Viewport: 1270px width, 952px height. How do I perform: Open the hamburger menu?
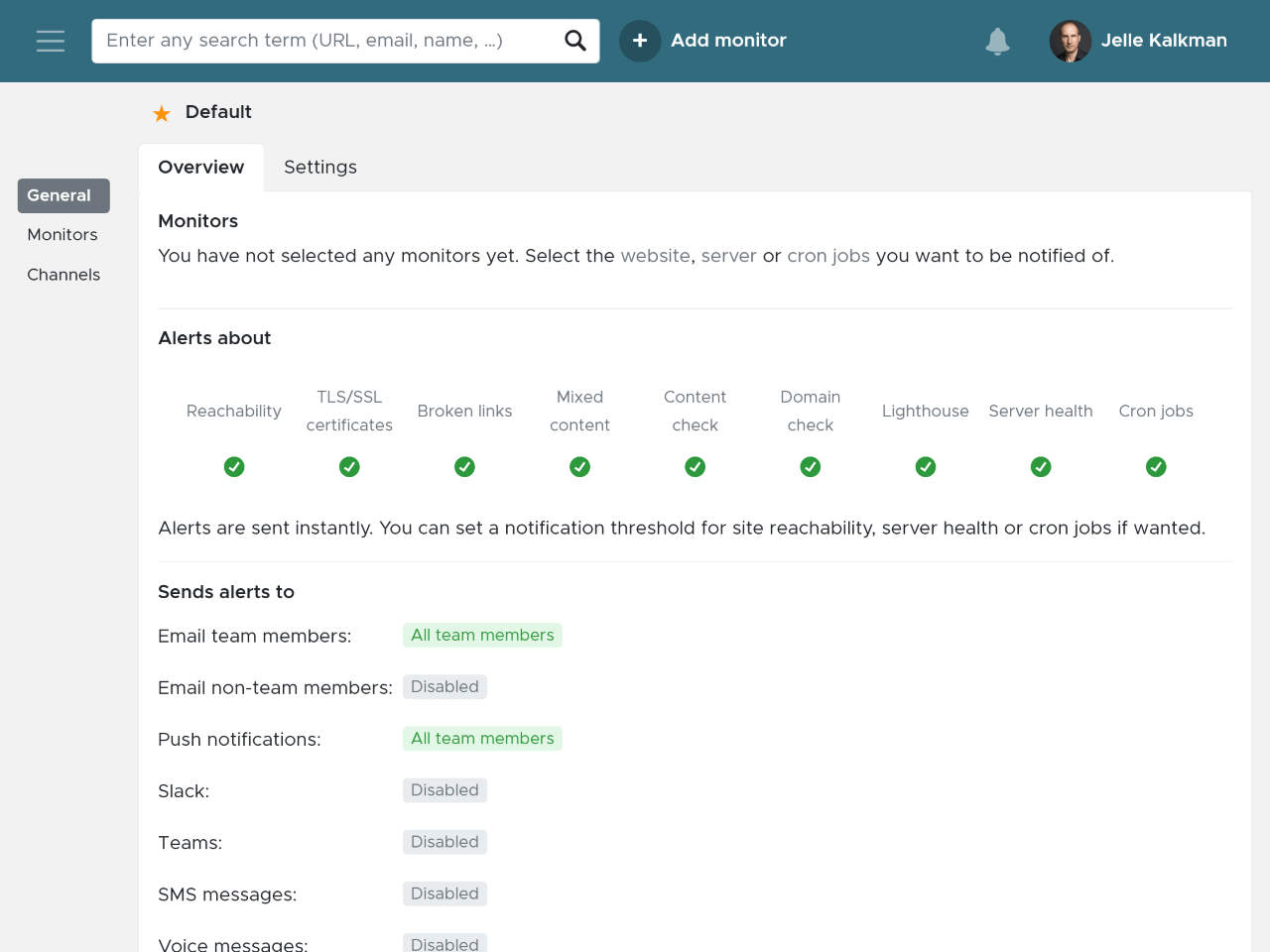51,41
